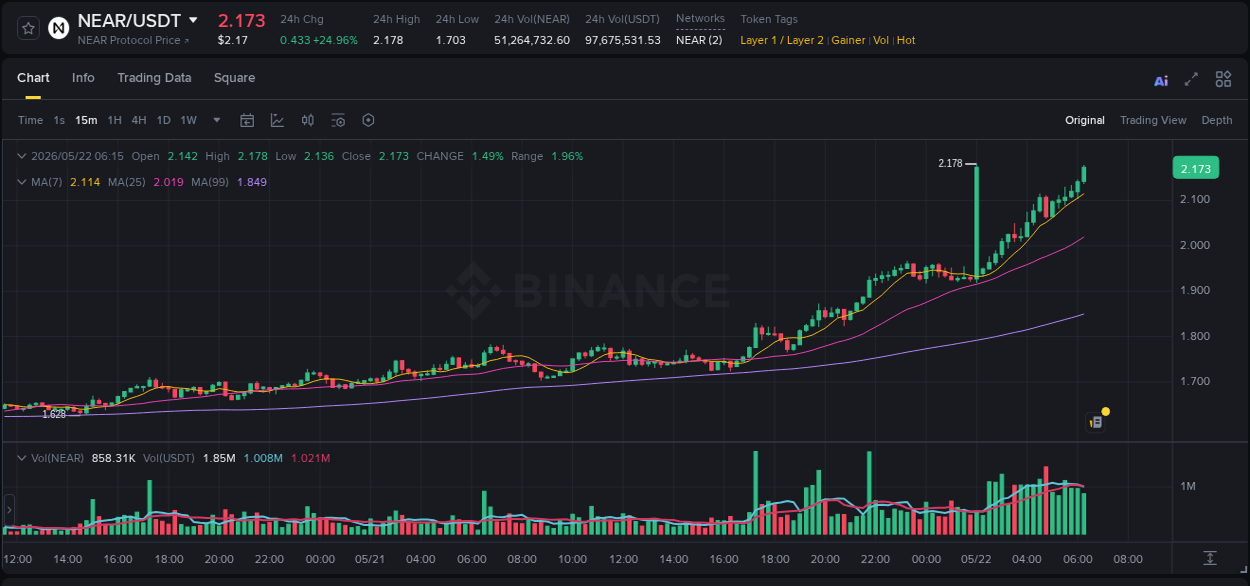
Task: Collapse the OHLC info row chevron
Action: pos(22,156)
